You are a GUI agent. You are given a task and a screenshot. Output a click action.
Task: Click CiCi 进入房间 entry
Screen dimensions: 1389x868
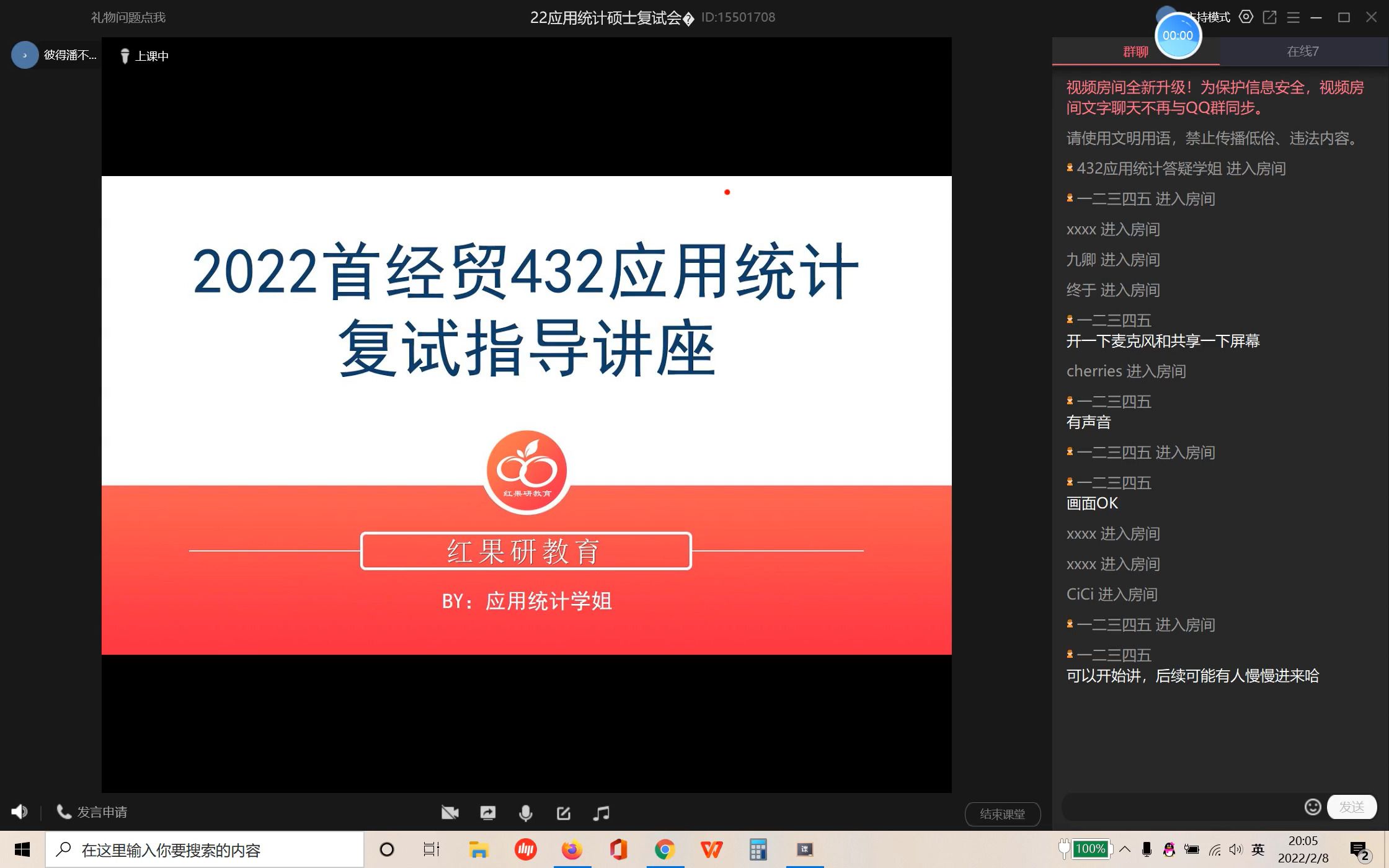(1112, 595)
